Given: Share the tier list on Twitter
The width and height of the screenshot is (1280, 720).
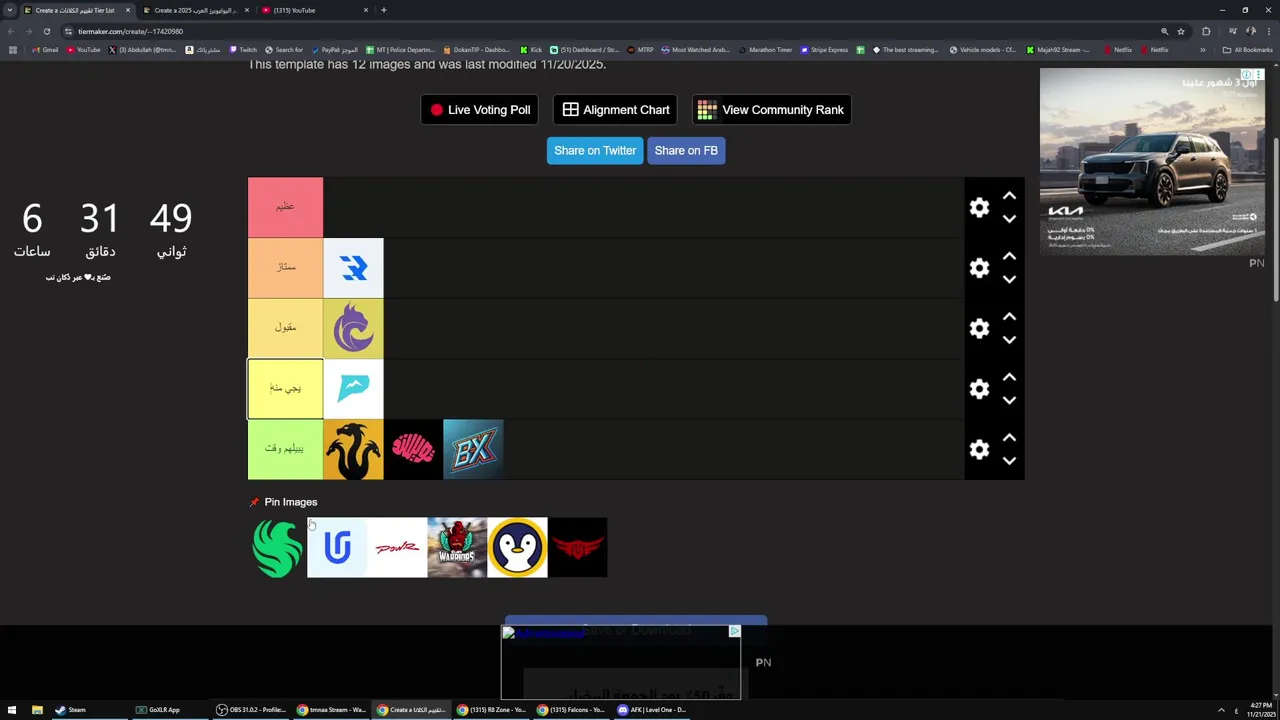Looking at the screenshot, I should [595, 151].
